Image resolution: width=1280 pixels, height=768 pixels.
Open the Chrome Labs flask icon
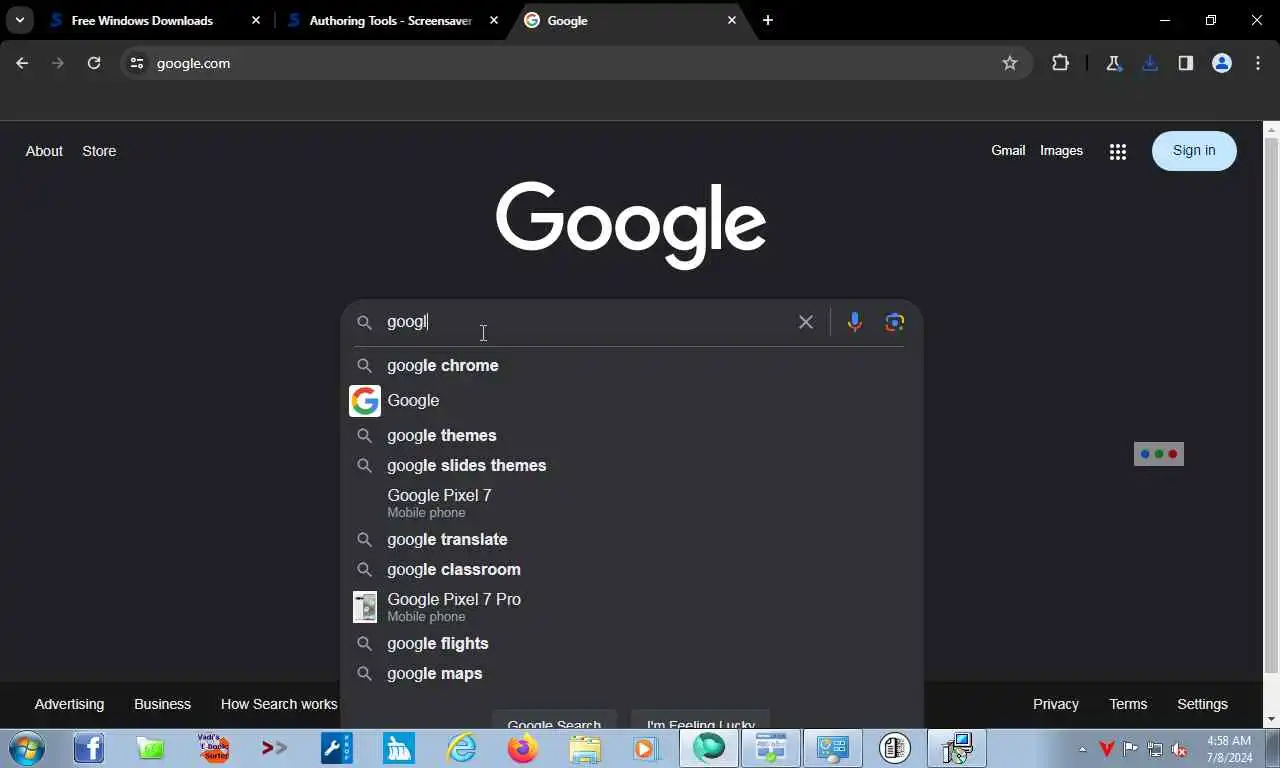[x=1113, y=63]
